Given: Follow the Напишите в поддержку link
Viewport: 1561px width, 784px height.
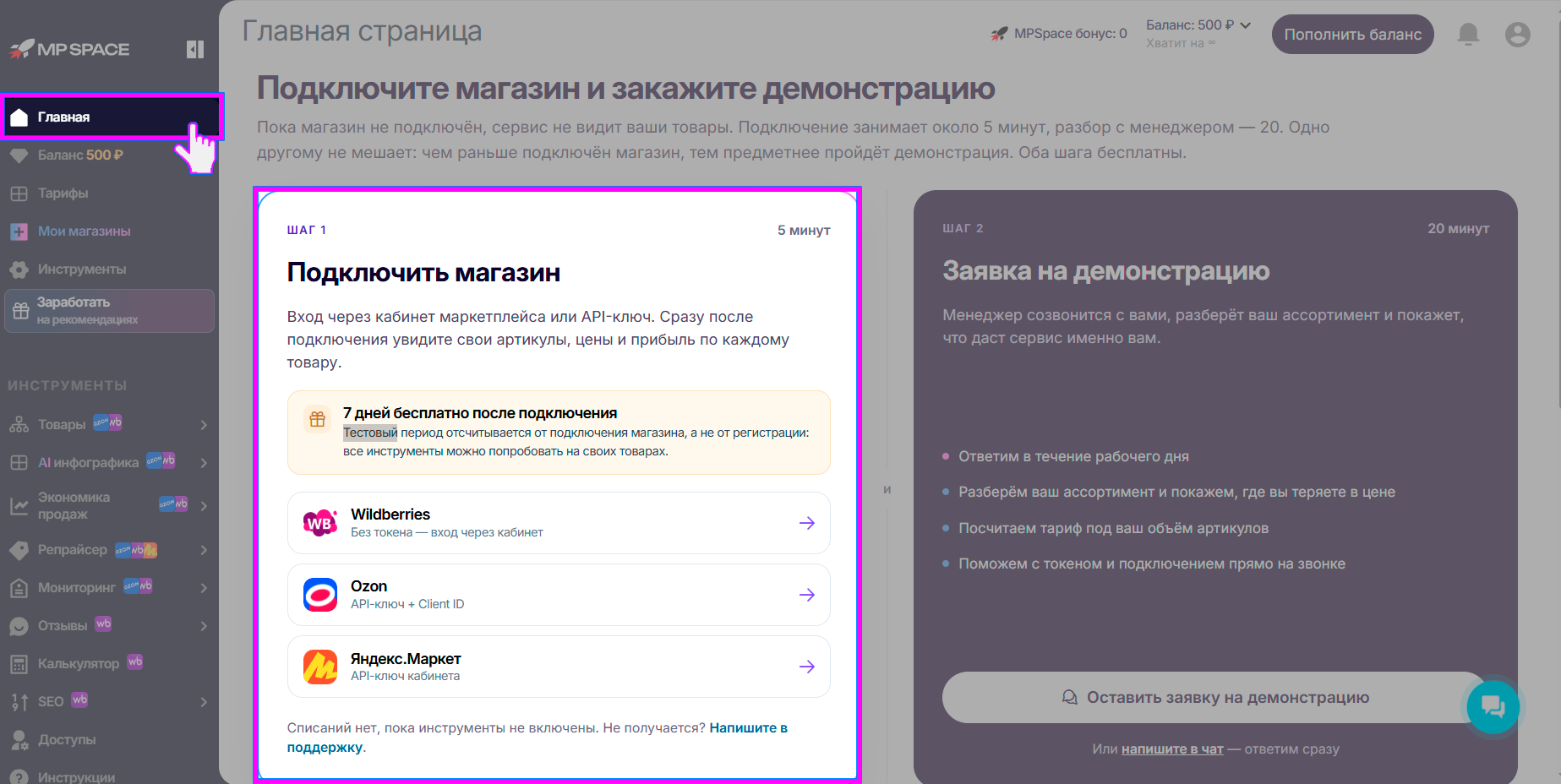Looking at the screenshot, I should coord(537,738).
